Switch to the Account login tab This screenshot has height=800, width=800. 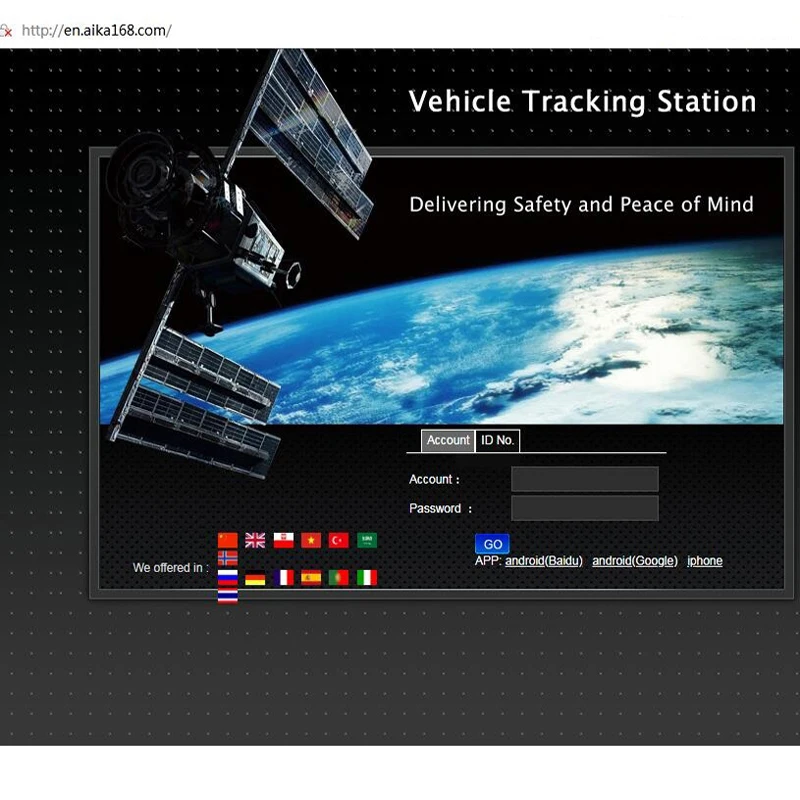point(448,440)
